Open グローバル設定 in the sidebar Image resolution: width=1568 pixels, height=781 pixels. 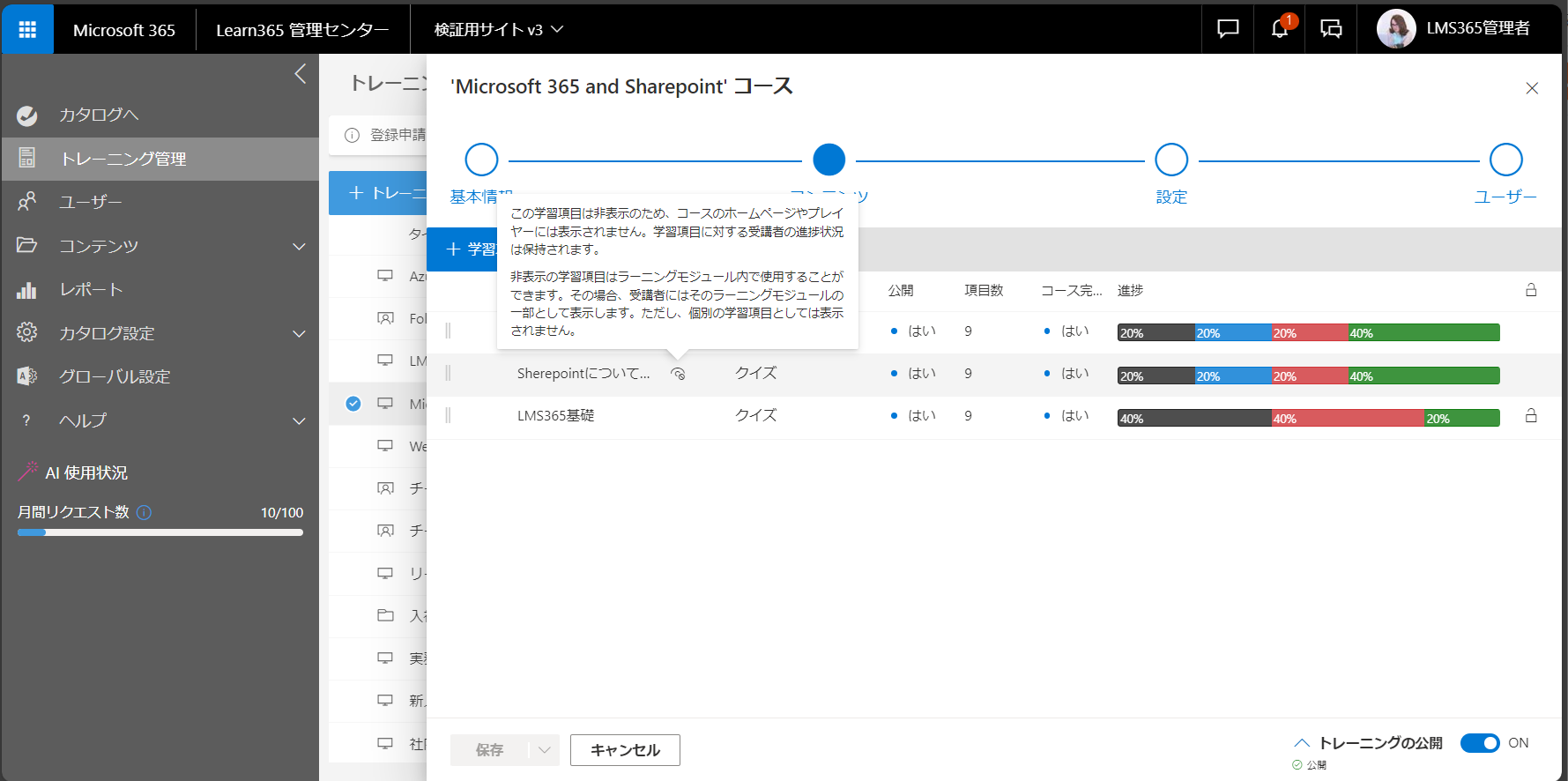pyautogui.click(x=160, y=376)
